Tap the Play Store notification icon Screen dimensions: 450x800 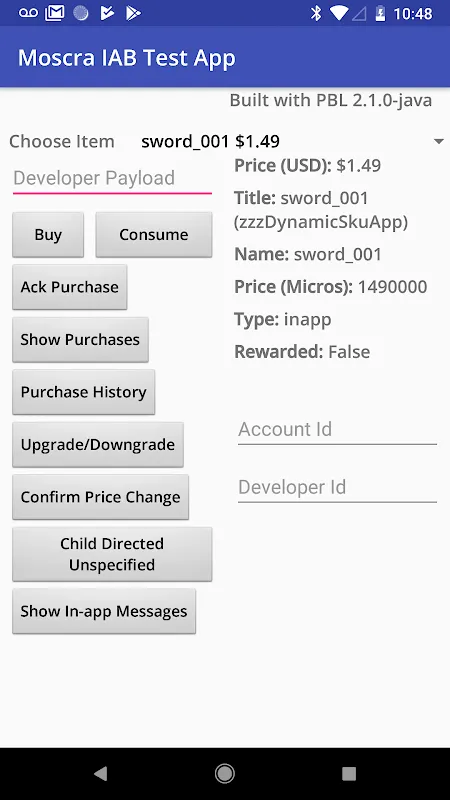click(133, 13)
